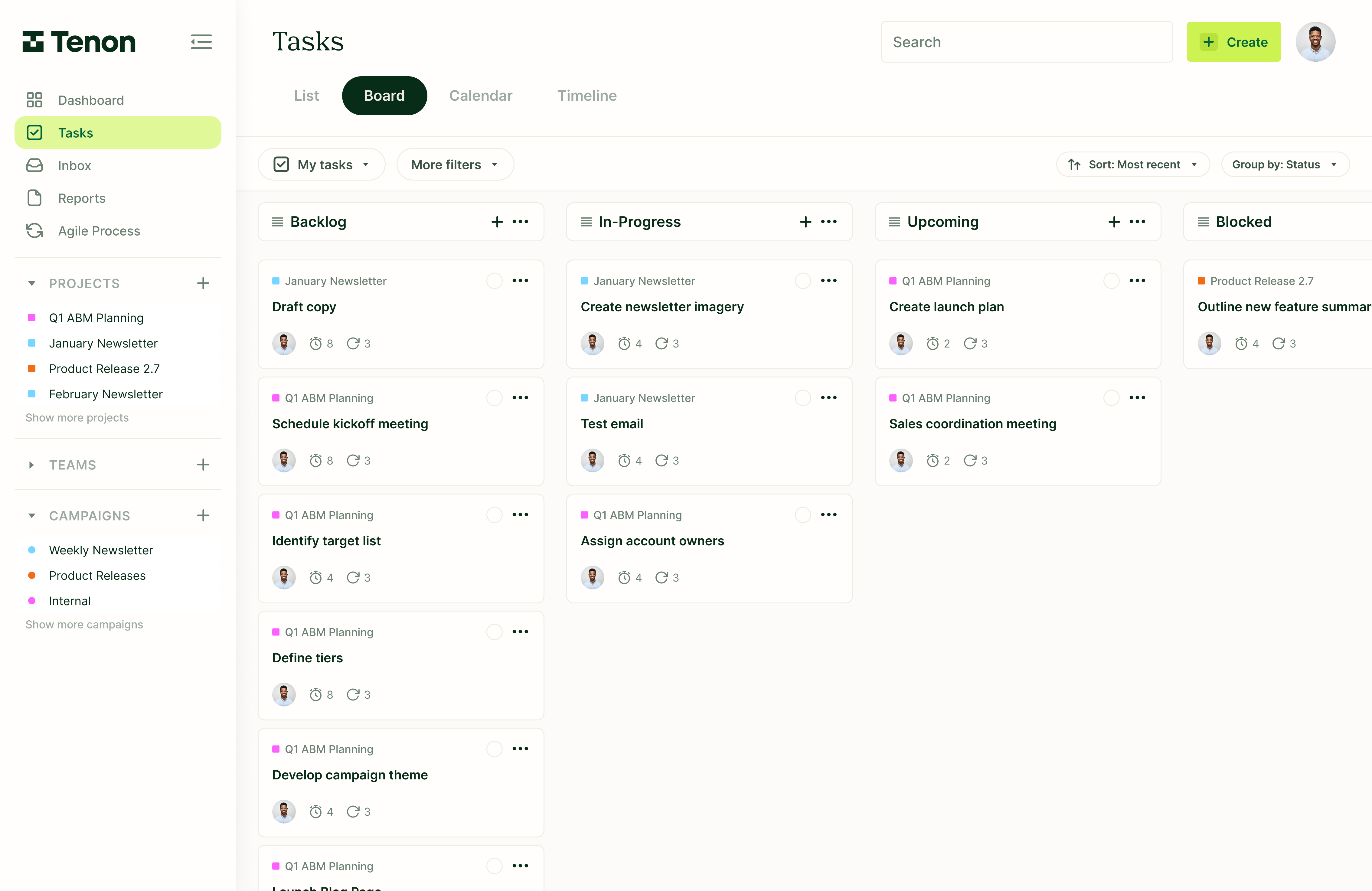Viewport: 1372px width, 891px height.
Task: Click into the Search field
Action: tap(1026, 41)
